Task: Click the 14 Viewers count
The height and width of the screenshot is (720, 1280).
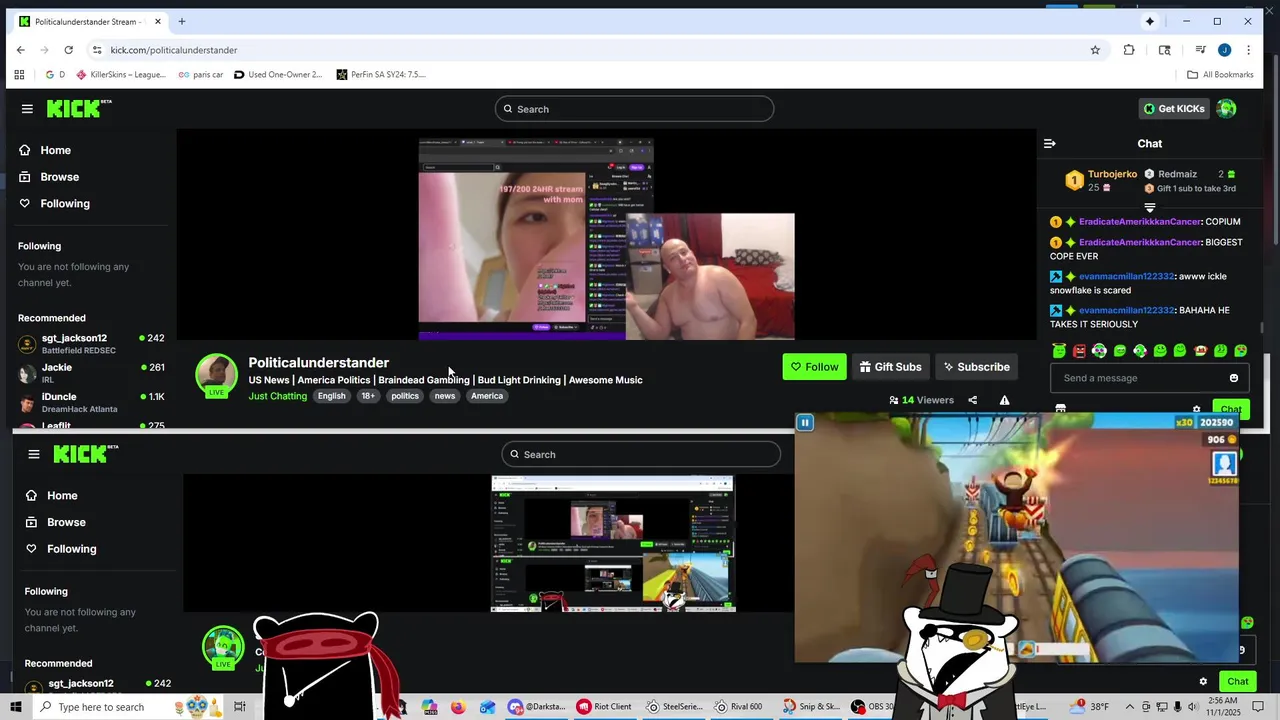Action: [x=921, y=400]
